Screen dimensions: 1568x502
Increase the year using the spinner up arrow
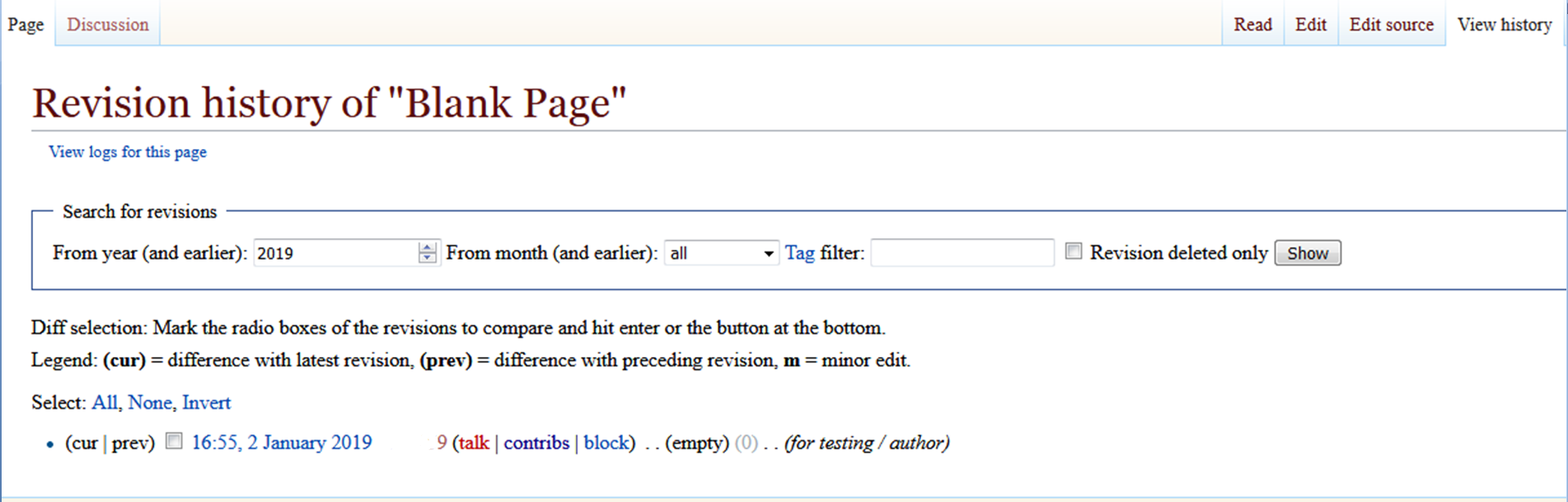427,247
